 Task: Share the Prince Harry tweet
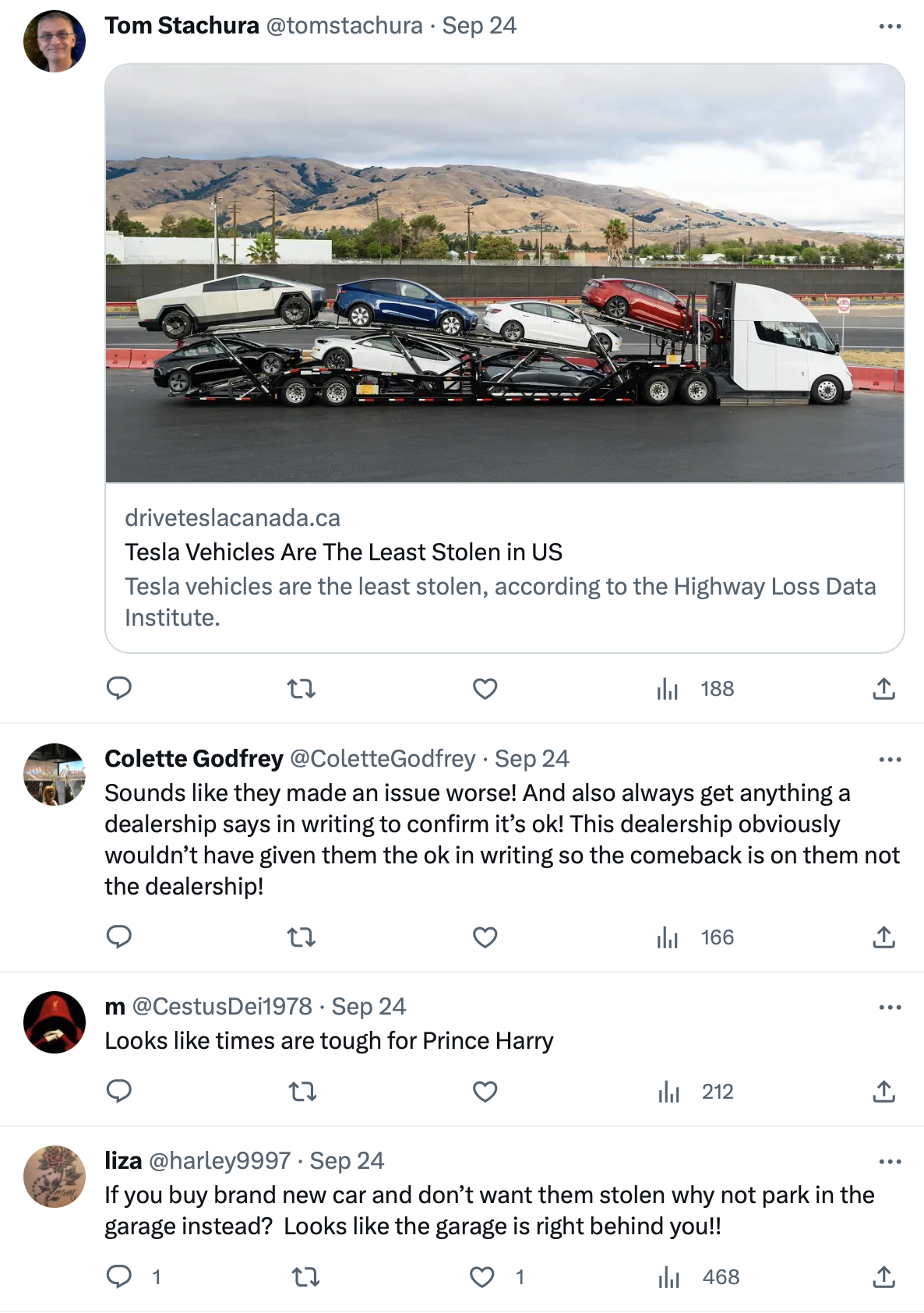pyautogui.click(x=883, y=1092)
